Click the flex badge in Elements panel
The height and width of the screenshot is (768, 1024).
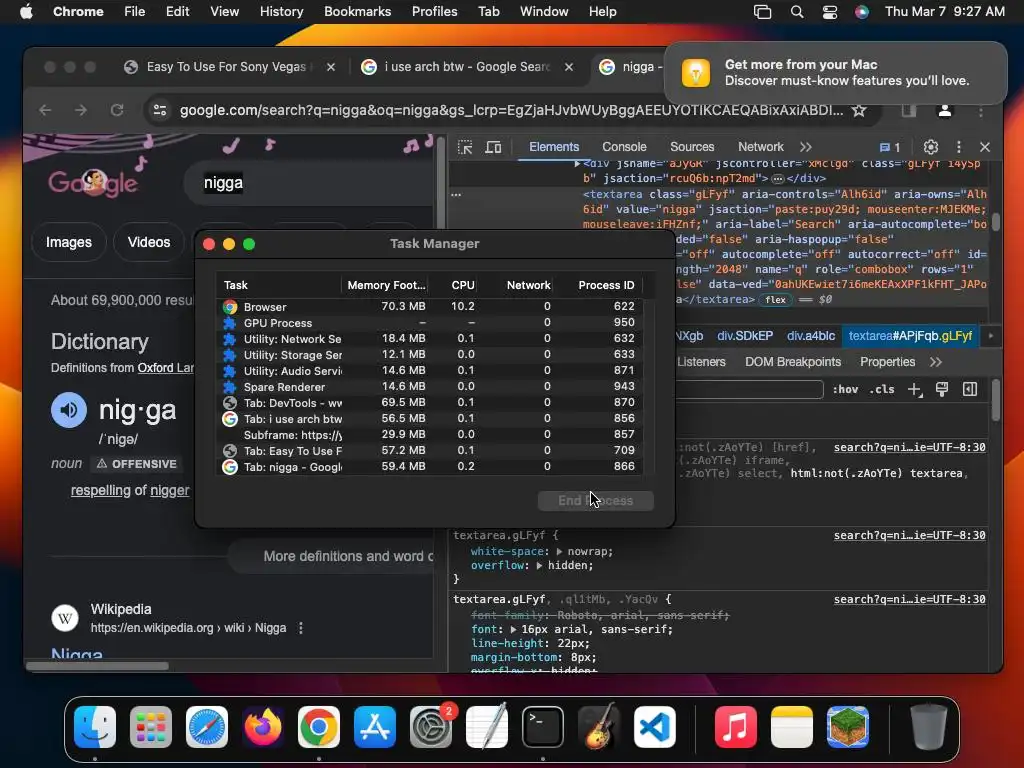[775, 300]
